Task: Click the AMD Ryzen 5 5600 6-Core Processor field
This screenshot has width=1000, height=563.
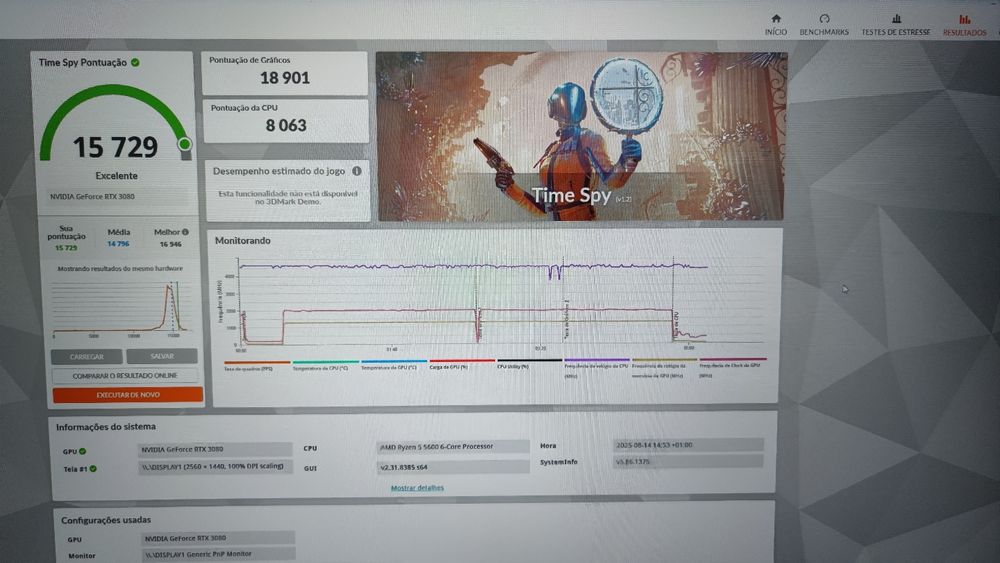Action: point(453,447)
